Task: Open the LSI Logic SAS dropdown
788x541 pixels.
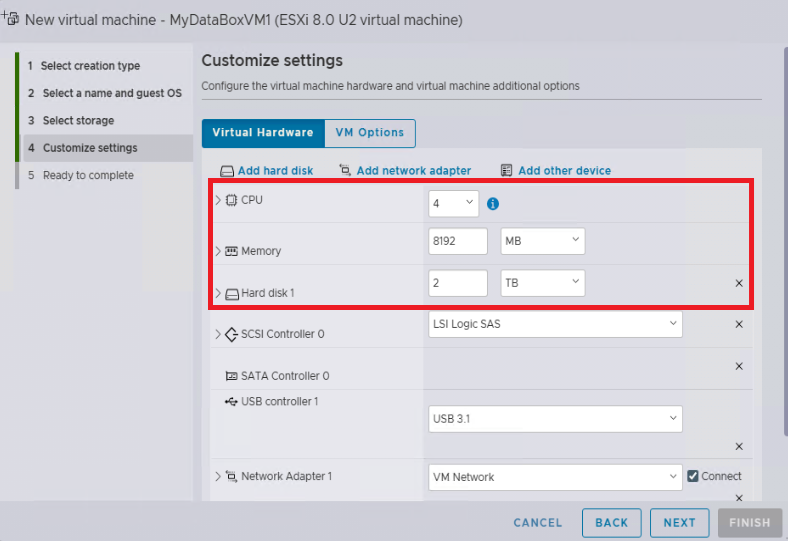Action: pos(555,324)
